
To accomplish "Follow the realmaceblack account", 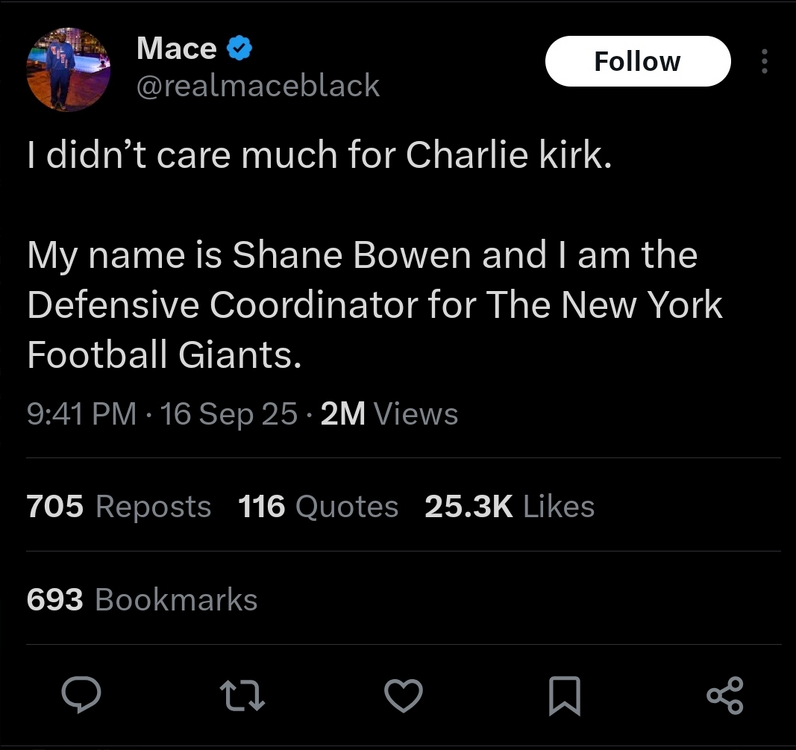I will click(x=637, y=61).
